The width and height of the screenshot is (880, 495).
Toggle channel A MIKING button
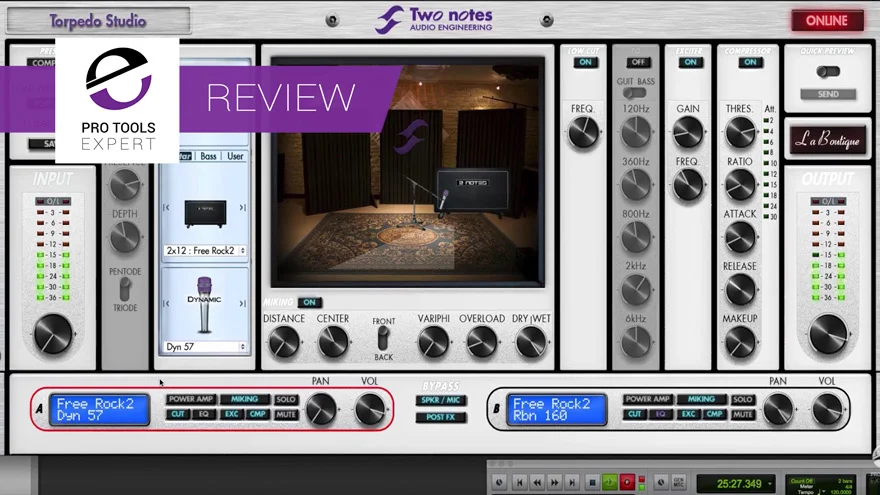(244, 400)
